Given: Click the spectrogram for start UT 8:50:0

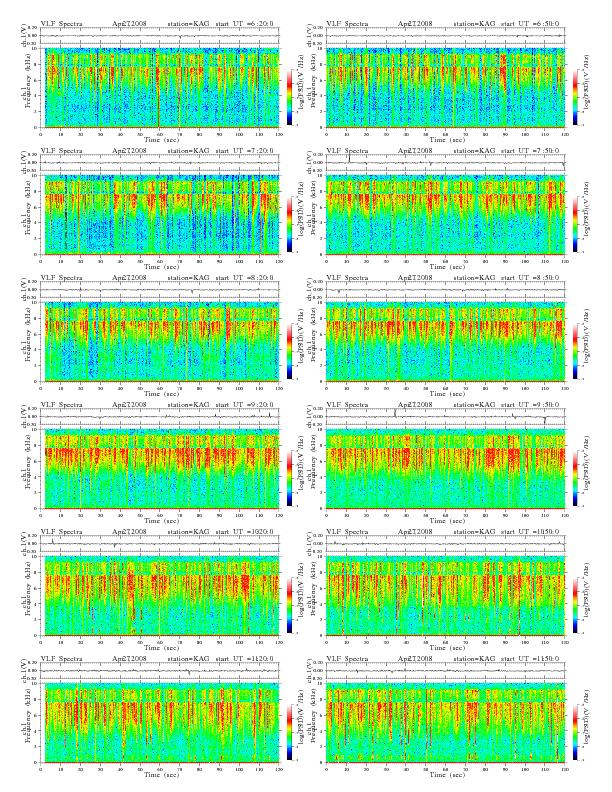Looking at the screenshot, I should (x=445, y=341).
